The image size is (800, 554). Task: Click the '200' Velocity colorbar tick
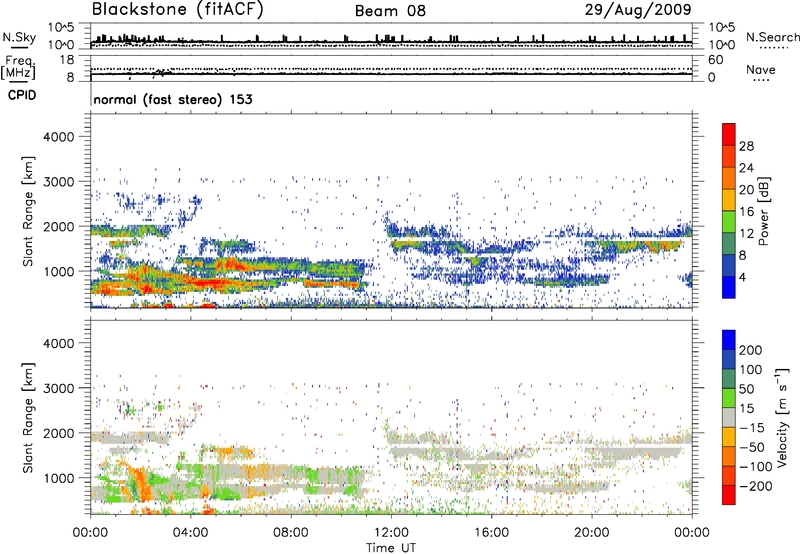tap(751, 350)
